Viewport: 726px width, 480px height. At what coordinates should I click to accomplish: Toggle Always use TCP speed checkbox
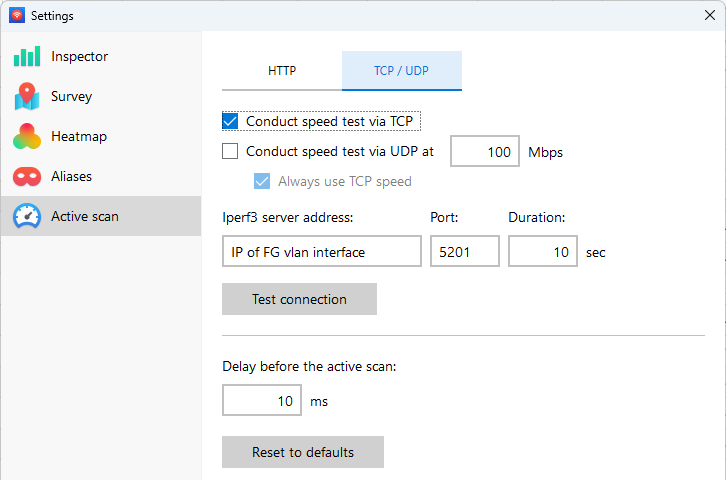[262, 181]
